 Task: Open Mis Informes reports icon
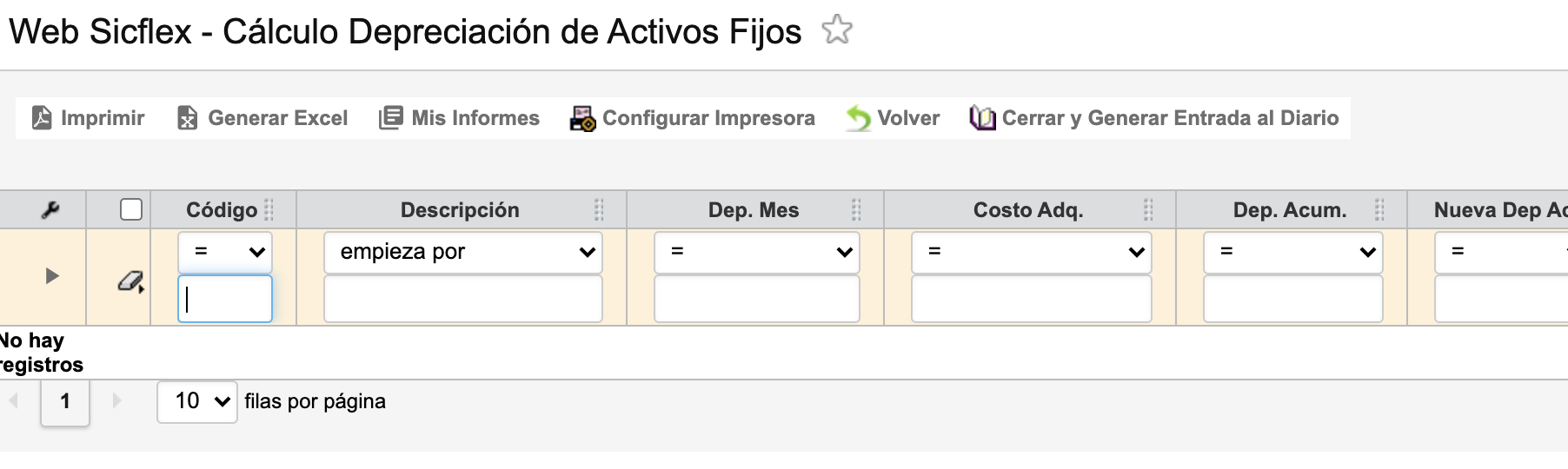point(390,117)
